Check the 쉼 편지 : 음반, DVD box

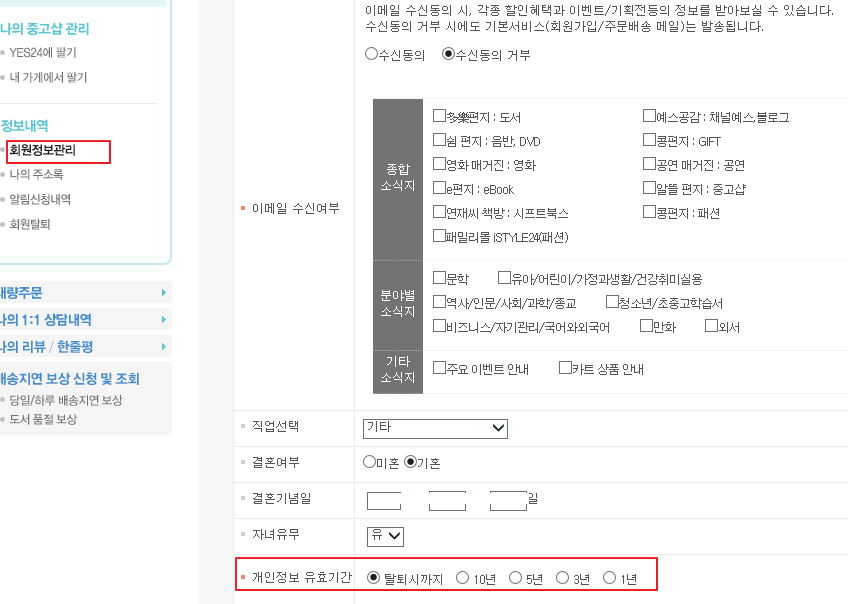pyautogui.click(x=439, y=140)
